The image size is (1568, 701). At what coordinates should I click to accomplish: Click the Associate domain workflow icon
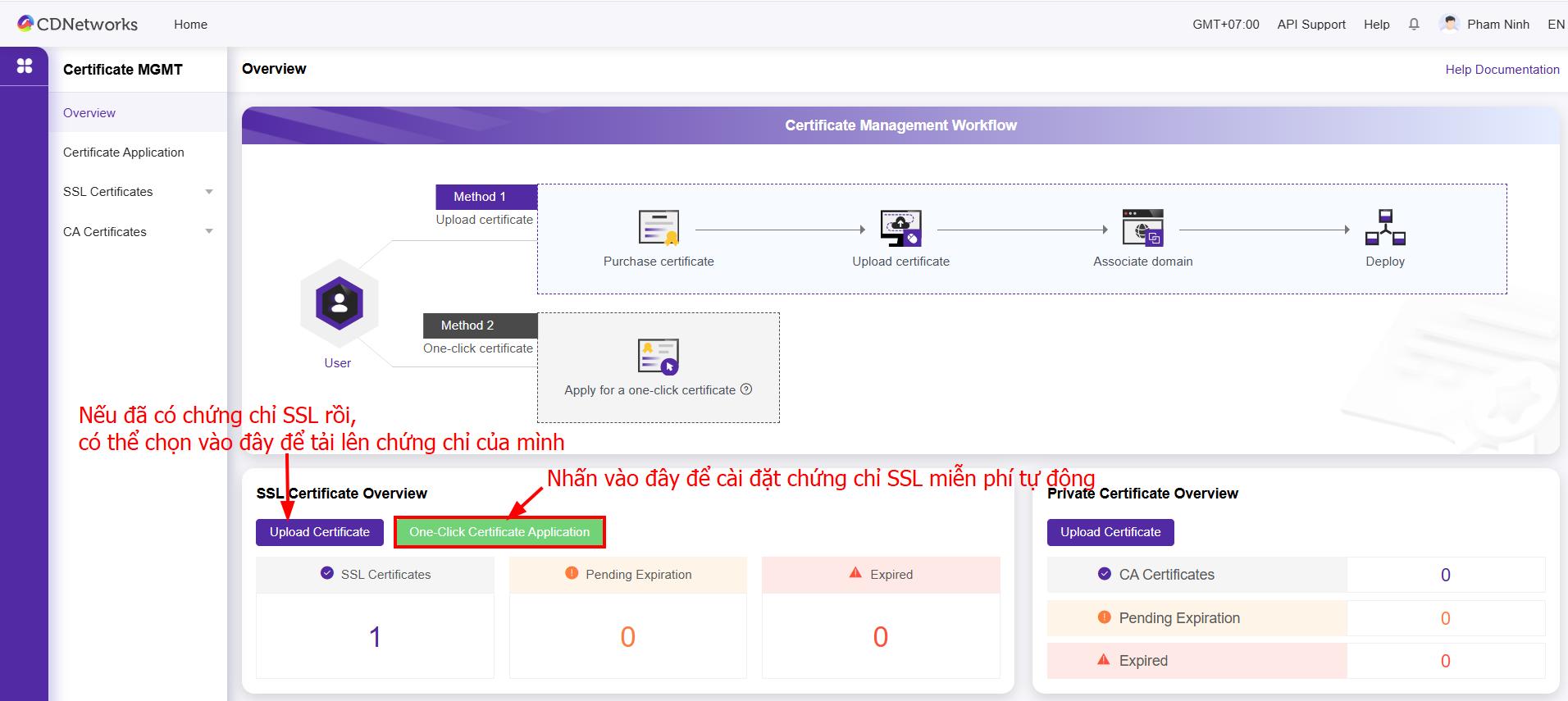point(1142,228)
